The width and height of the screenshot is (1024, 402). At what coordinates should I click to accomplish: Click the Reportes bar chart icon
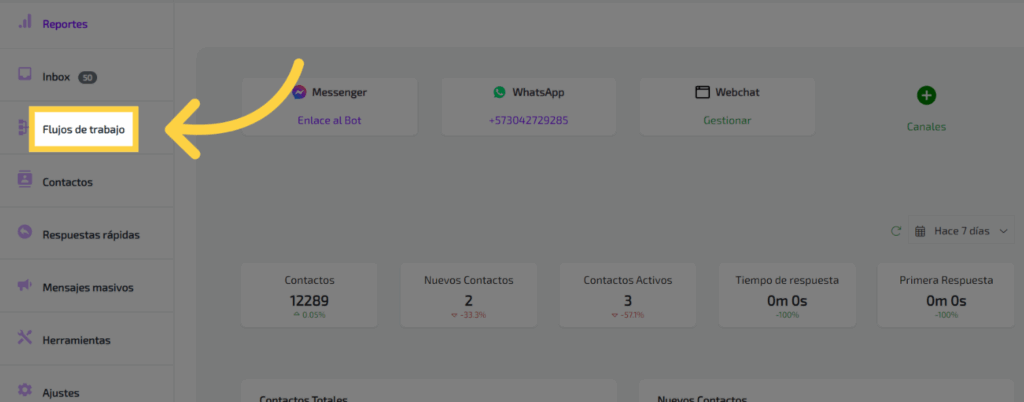coord(25,23)
